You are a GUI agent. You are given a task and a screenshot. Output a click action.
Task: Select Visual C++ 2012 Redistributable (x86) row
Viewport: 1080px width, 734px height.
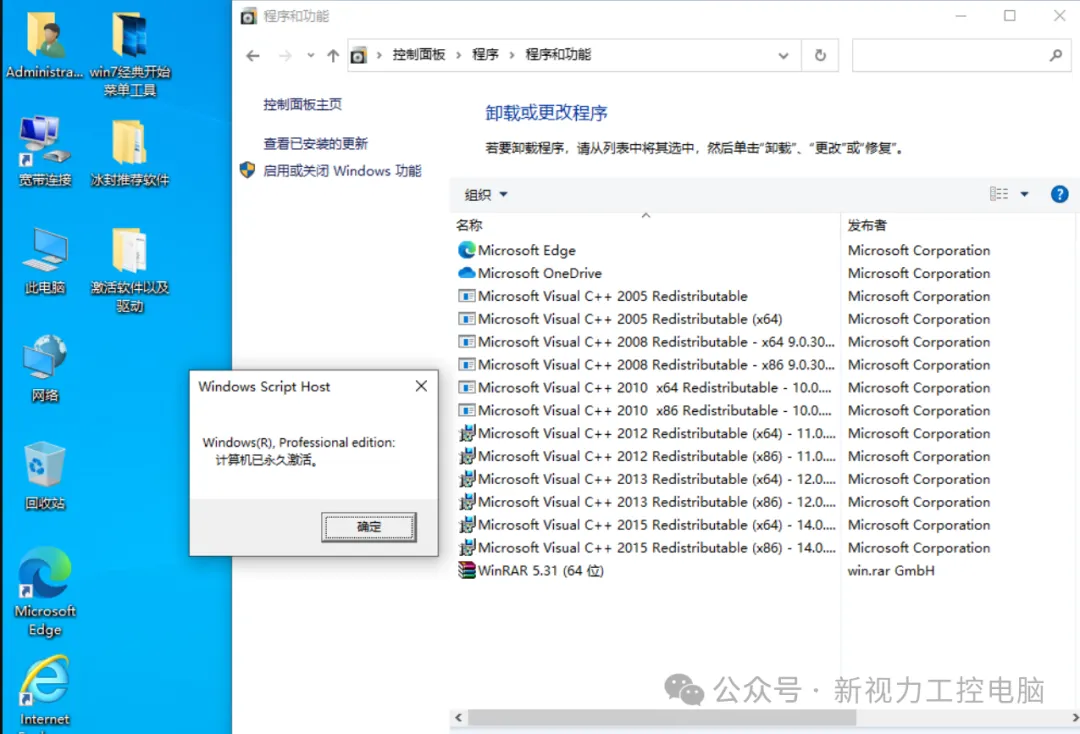(x=645, y=456)
